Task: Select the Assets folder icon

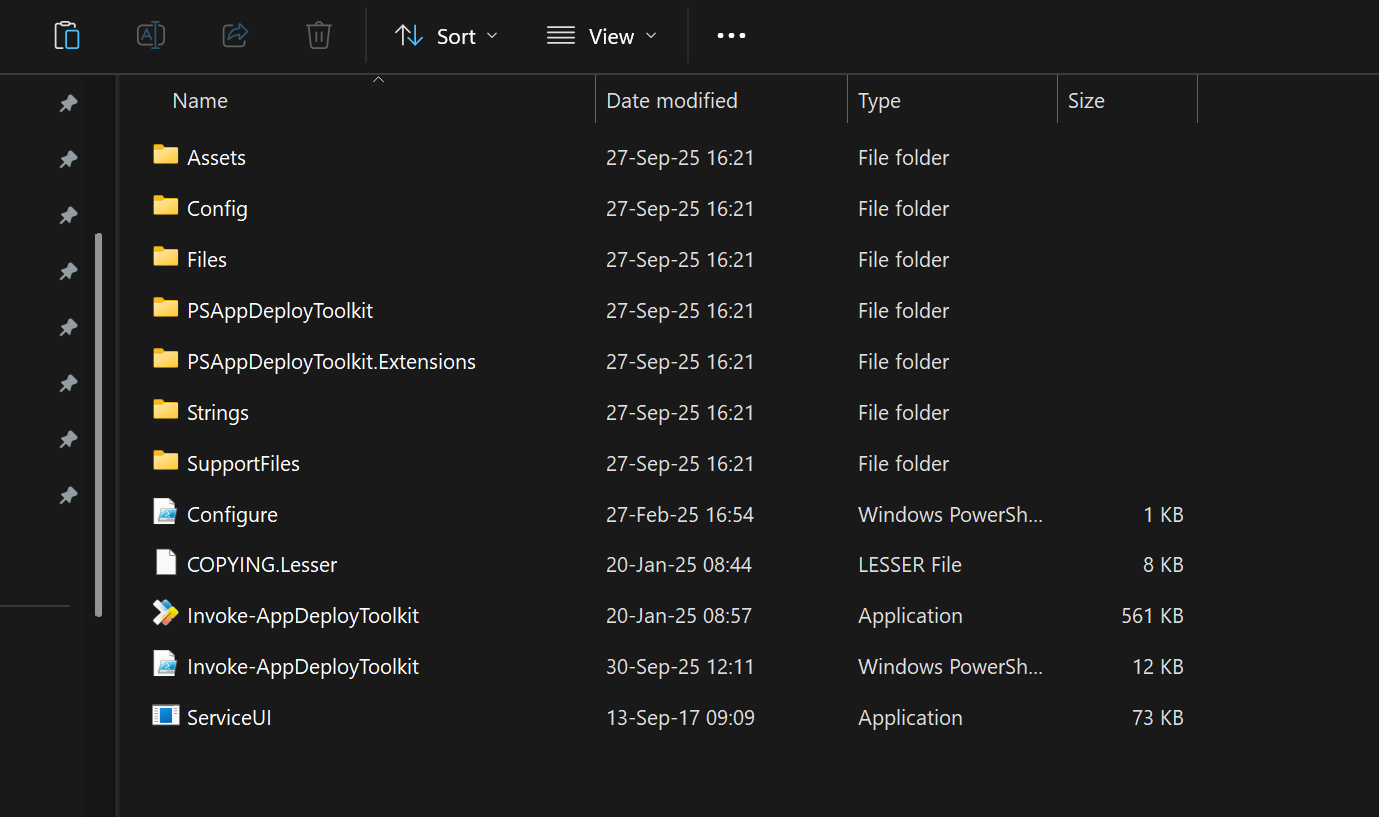Action: 166,156
